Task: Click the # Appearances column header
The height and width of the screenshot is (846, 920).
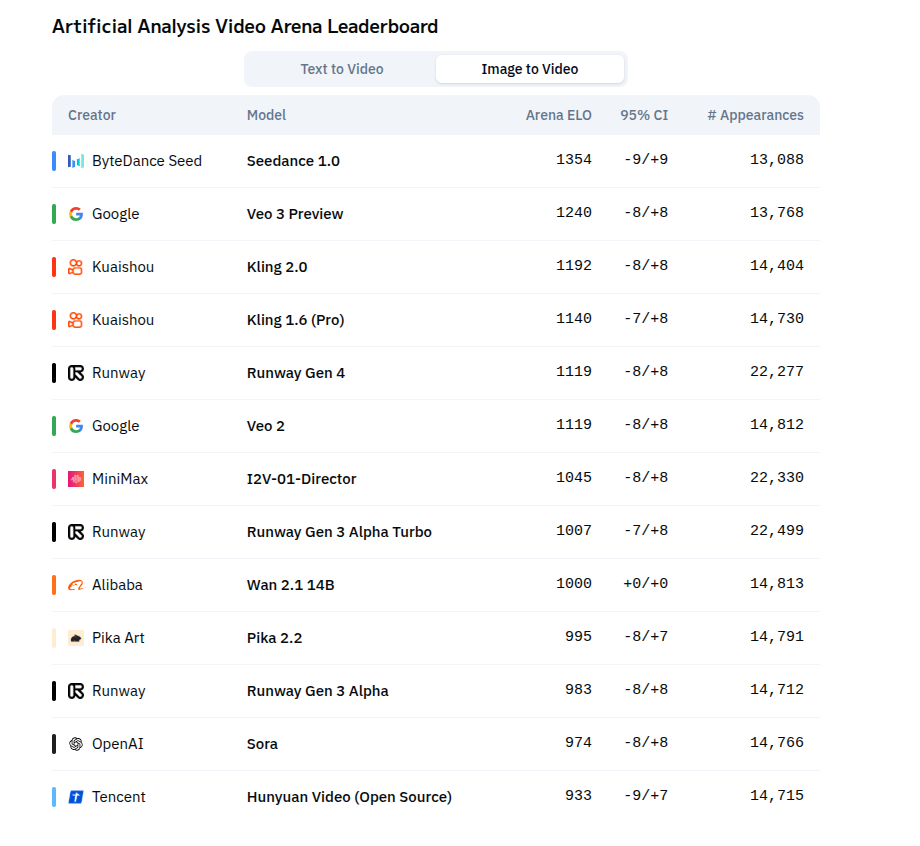Action: (x=755, y=115)
